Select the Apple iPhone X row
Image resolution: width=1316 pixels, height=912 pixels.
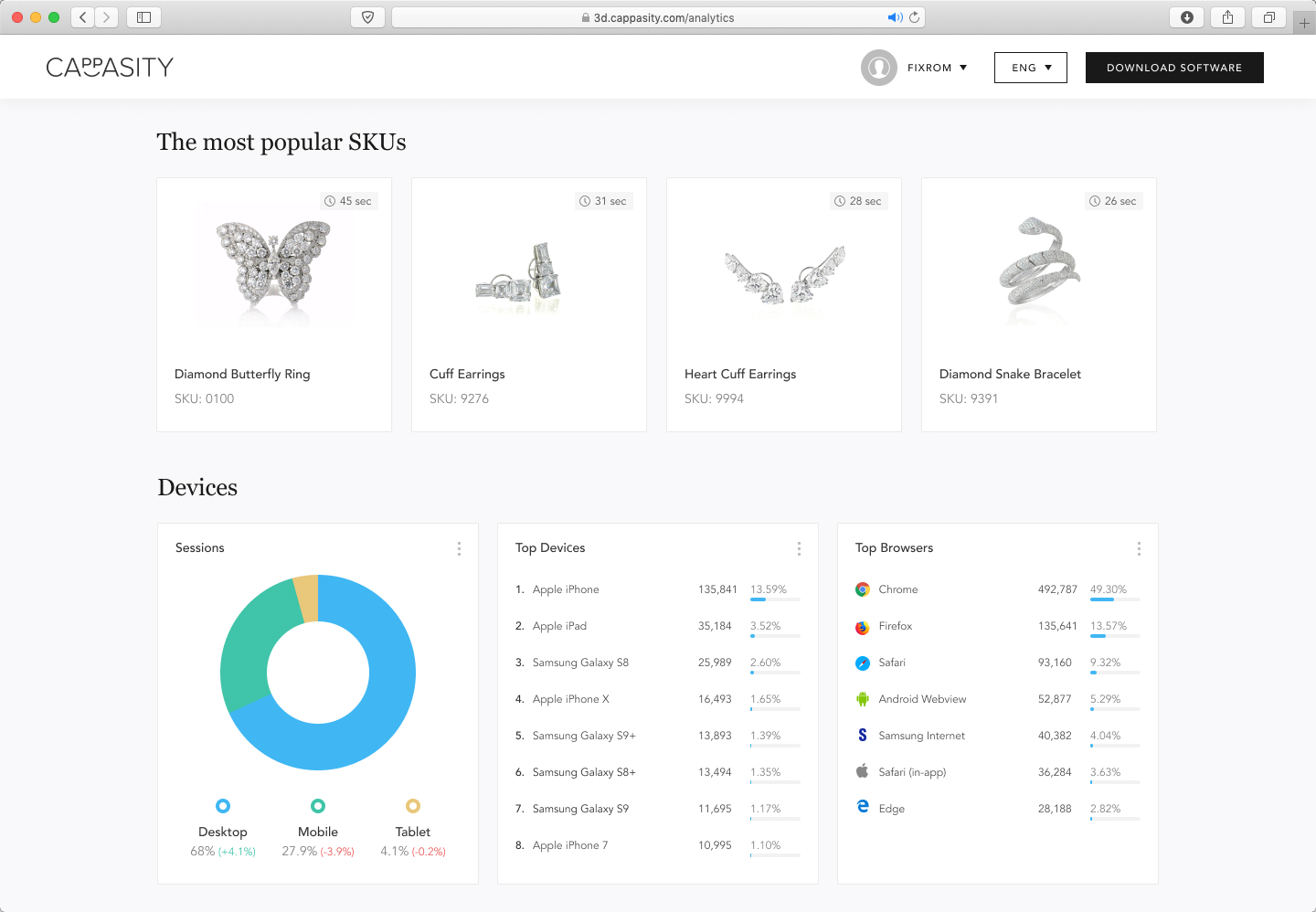658,700
